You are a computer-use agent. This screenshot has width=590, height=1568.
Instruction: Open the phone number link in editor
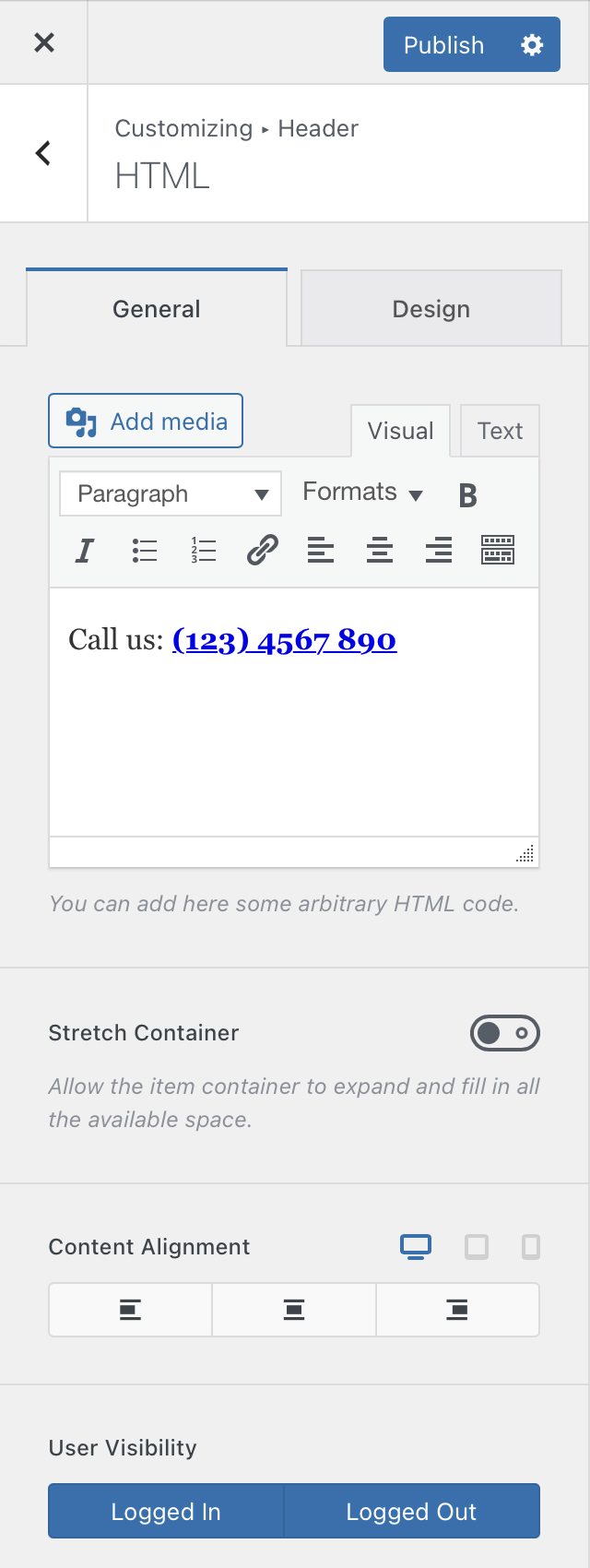click(284, 640)
